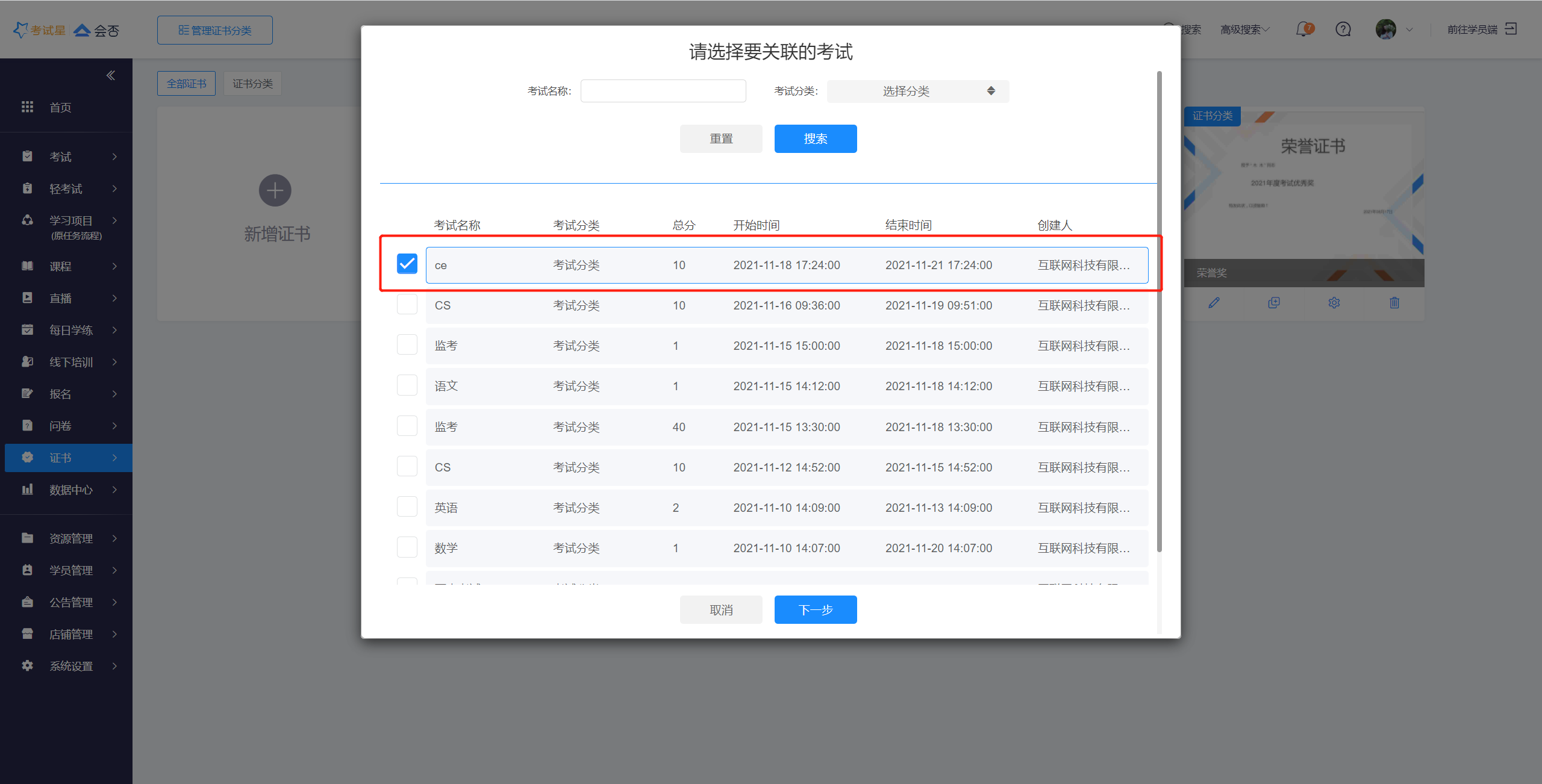This screenshot has width=1542, height=784.
Task: Open certificate settings gear icon
Action: tap(1334, 303)
